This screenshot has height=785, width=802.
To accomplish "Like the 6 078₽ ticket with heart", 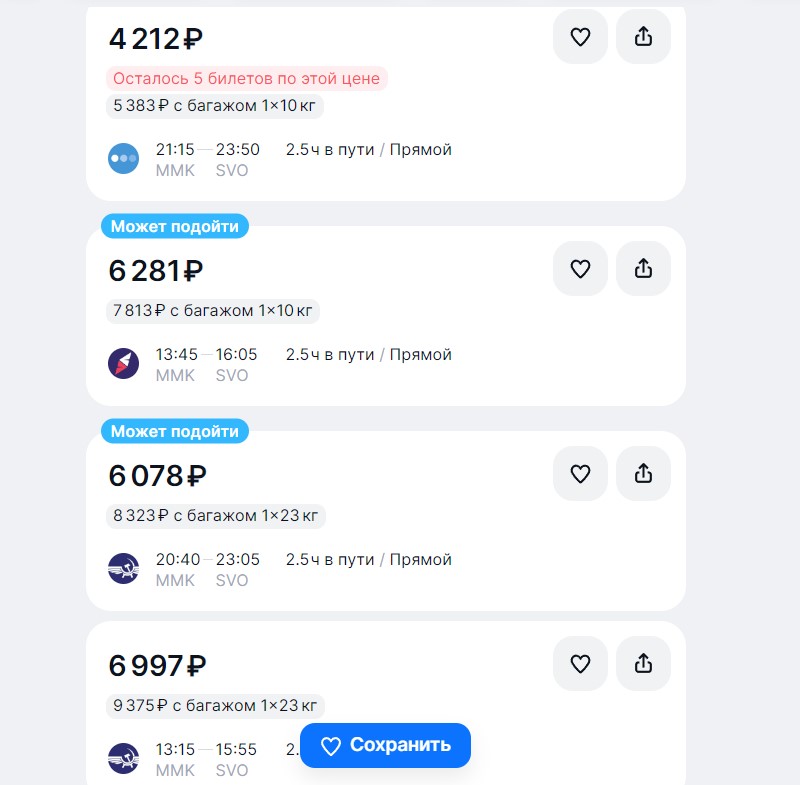I will click(x=581, y=474).
